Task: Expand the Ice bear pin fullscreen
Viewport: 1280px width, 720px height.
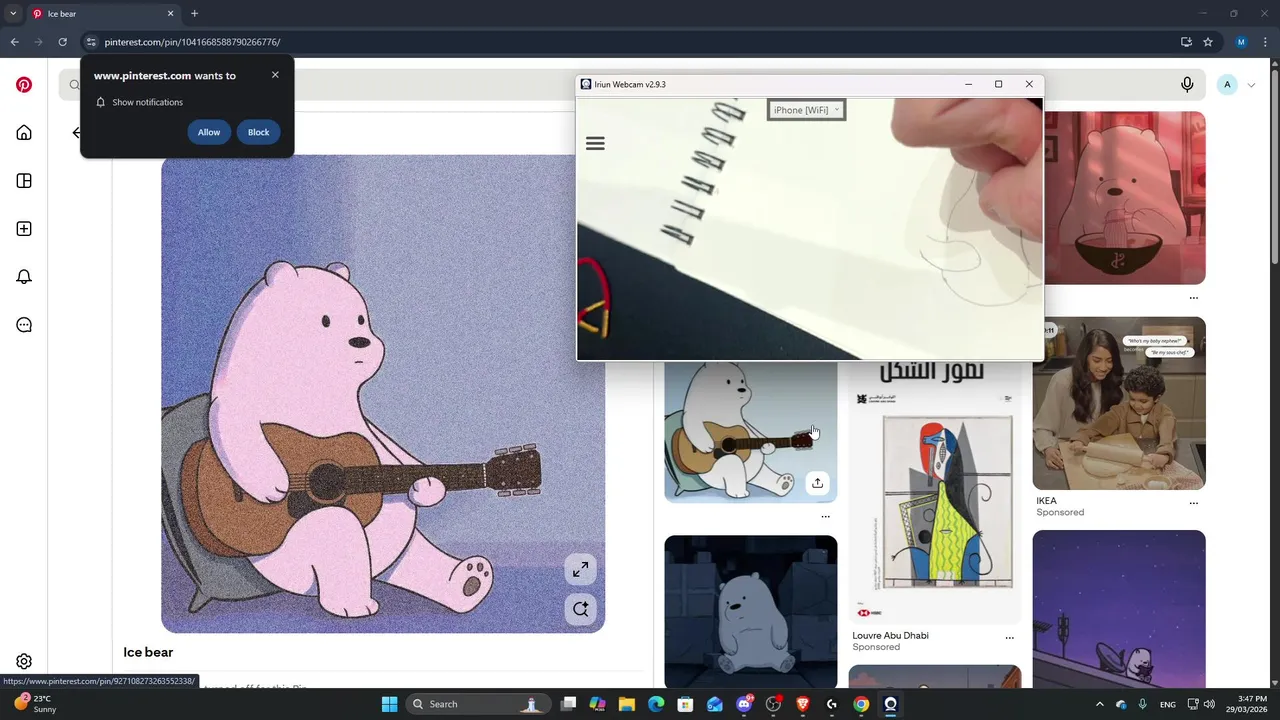Action: click(581, 569)
